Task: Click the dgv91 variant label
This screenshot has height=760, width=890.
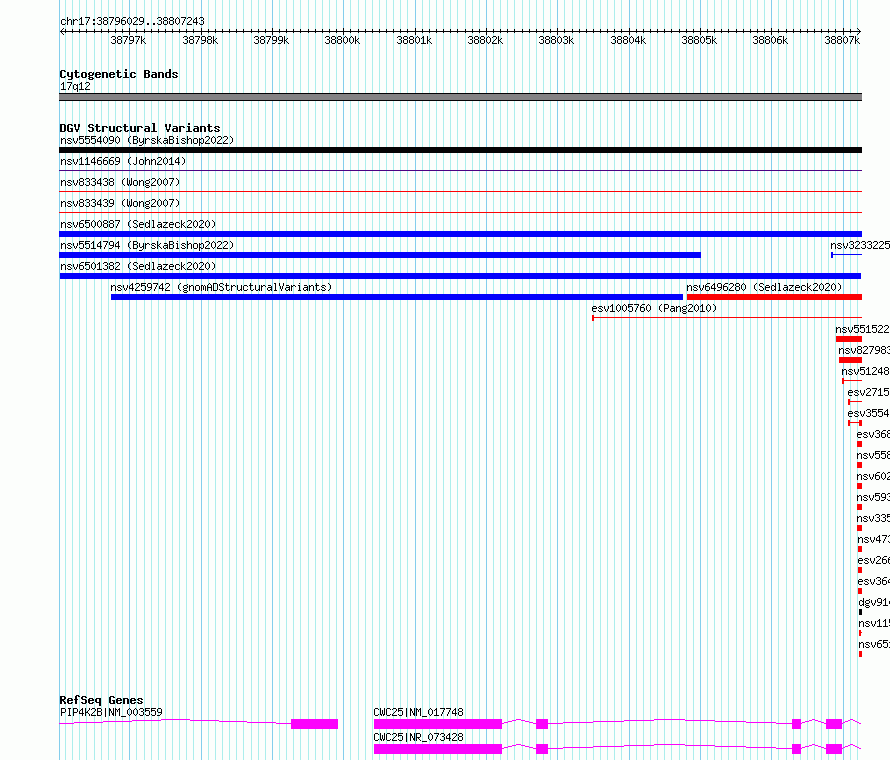Action: [874, 602]
